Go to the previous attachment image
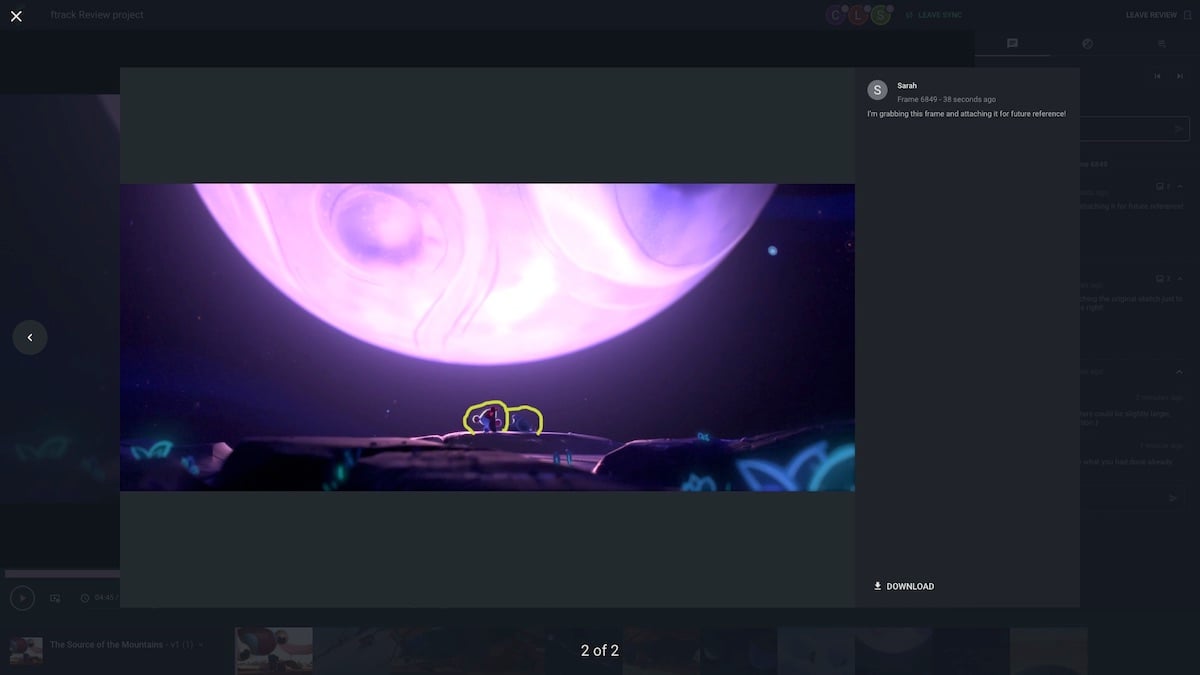The width and height of the screenshot is (1200, 675). (x=30, y=337)
